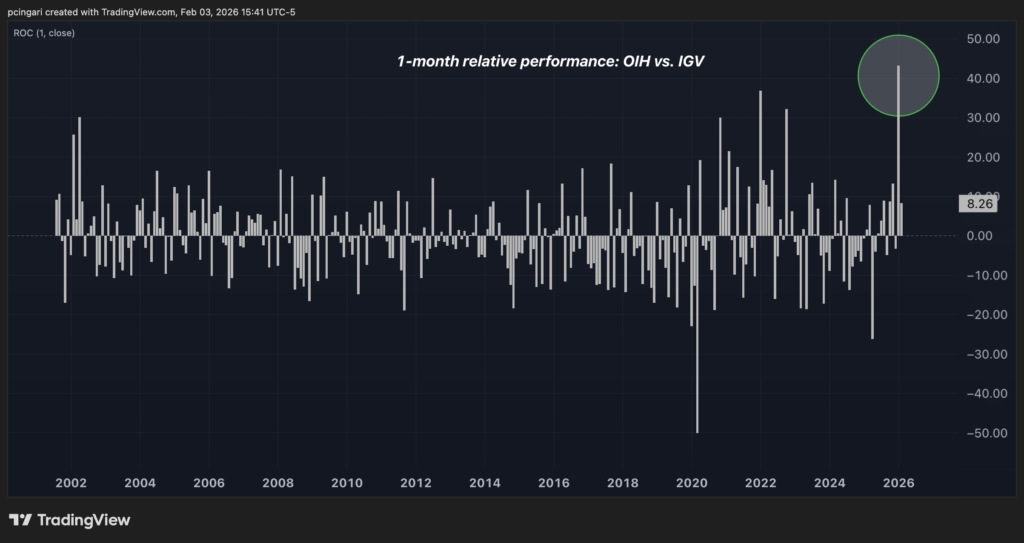
Task: Click the TradingView wordmark text
Action: [x=84, y=520]
